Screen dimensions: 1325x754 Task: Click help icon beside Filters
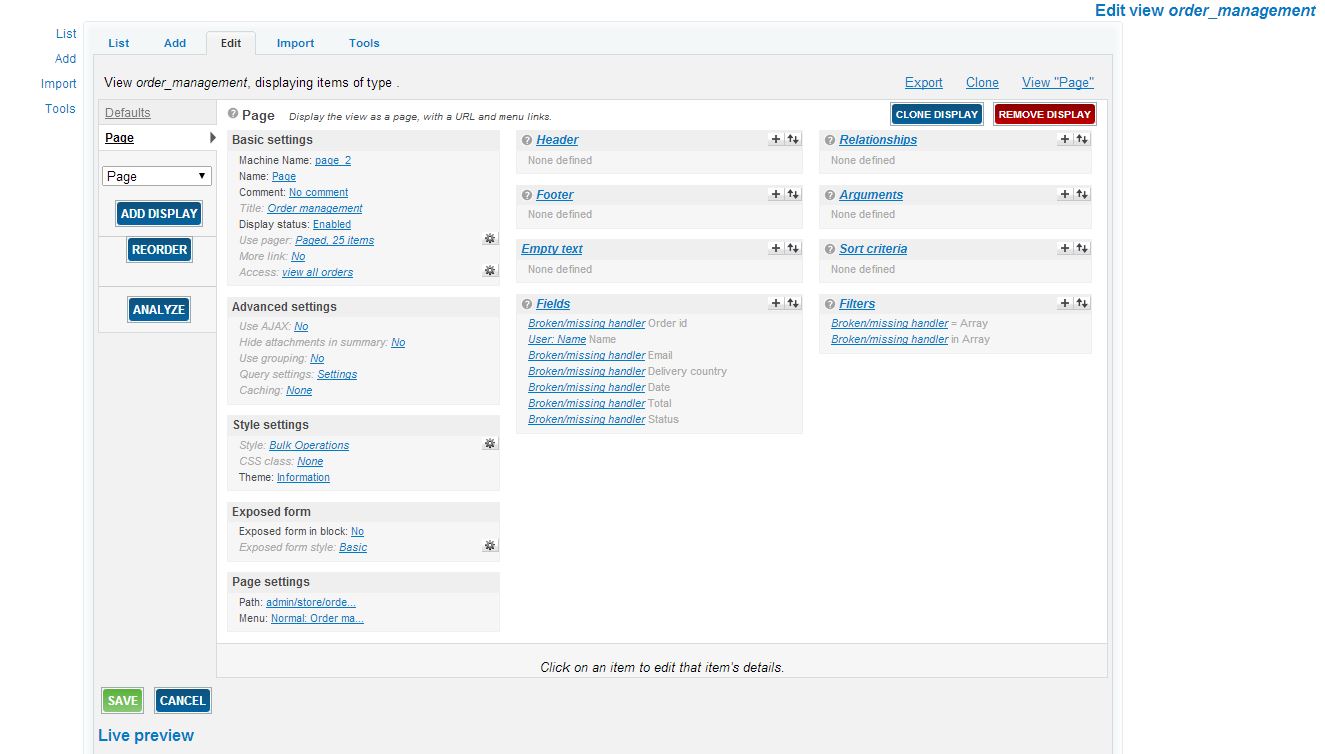(x=830, y=304)
